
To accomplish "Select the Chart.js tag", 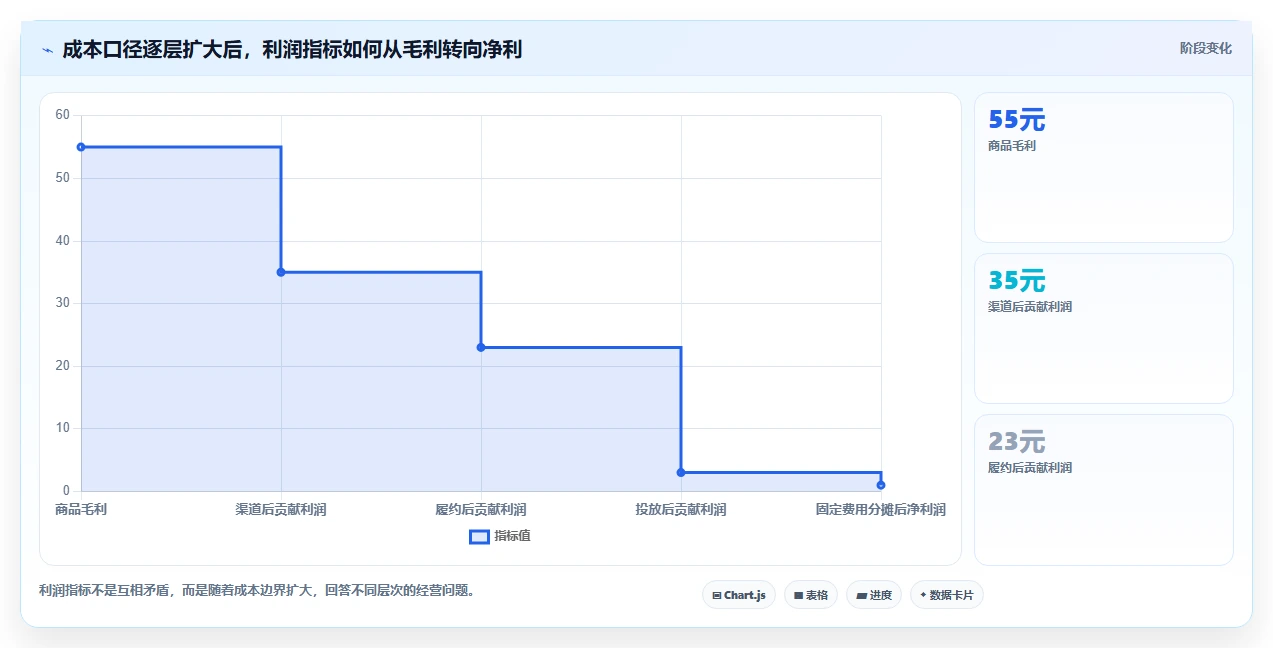I will click(x=739, y=595).
